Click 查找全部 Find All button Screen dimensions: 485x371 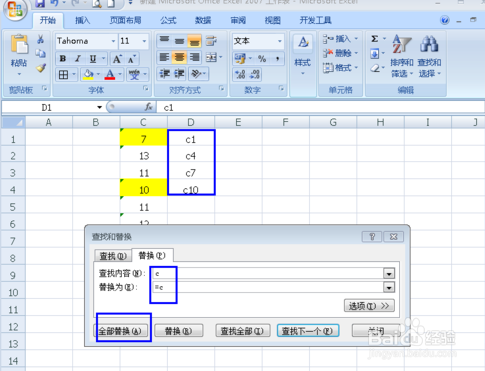242,331
